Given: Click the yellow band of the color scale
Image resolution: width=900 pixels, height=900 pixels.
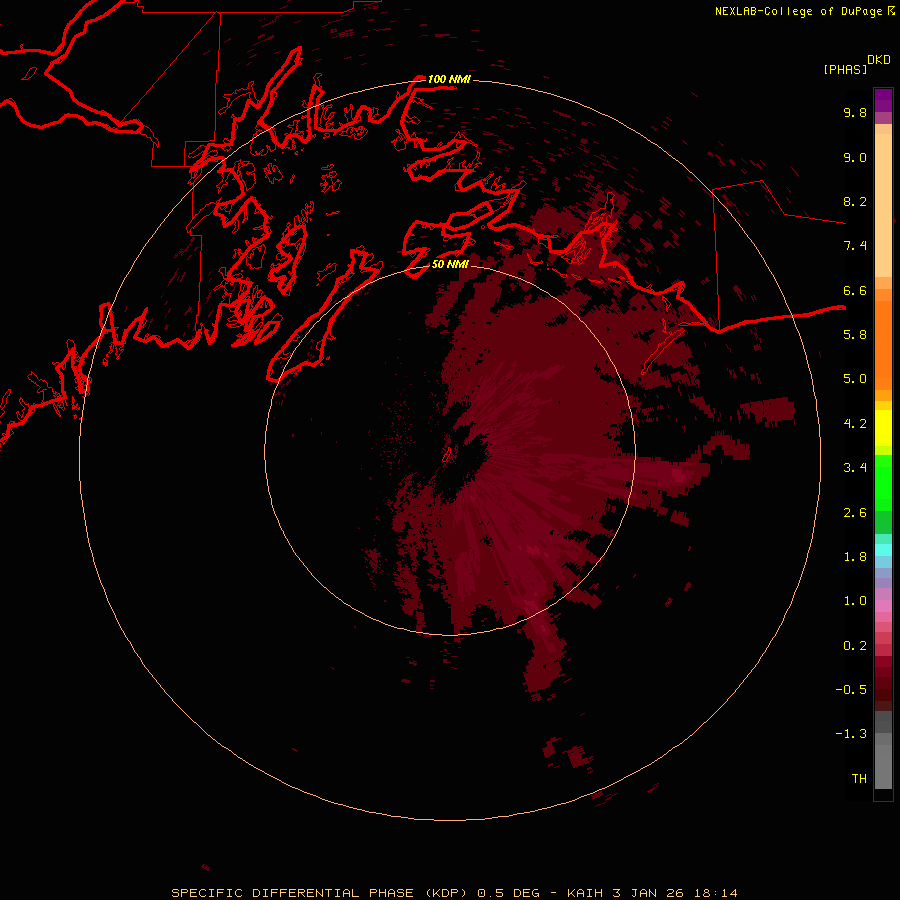Looking at the screenshot, I should pos(883,428).
